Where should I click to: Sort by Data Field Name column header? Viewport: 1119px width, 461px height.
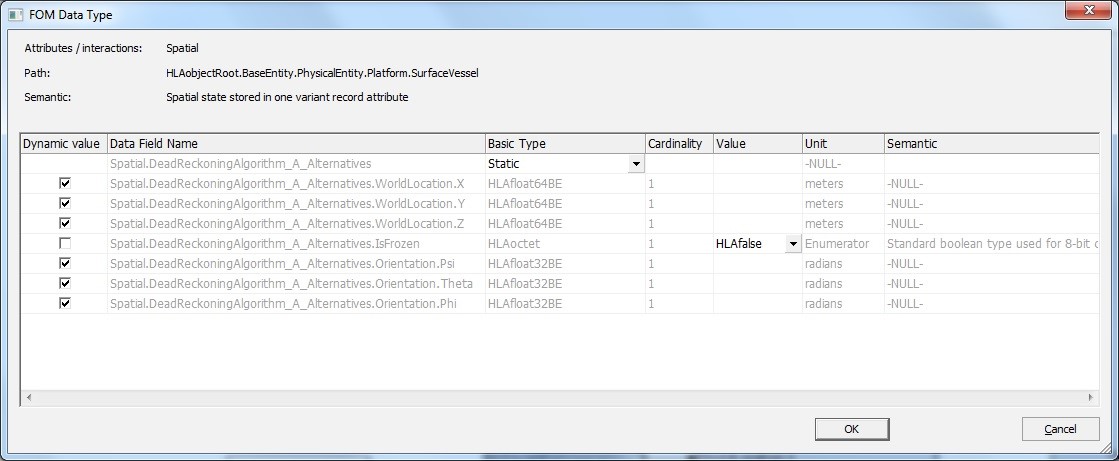point(295,144)
